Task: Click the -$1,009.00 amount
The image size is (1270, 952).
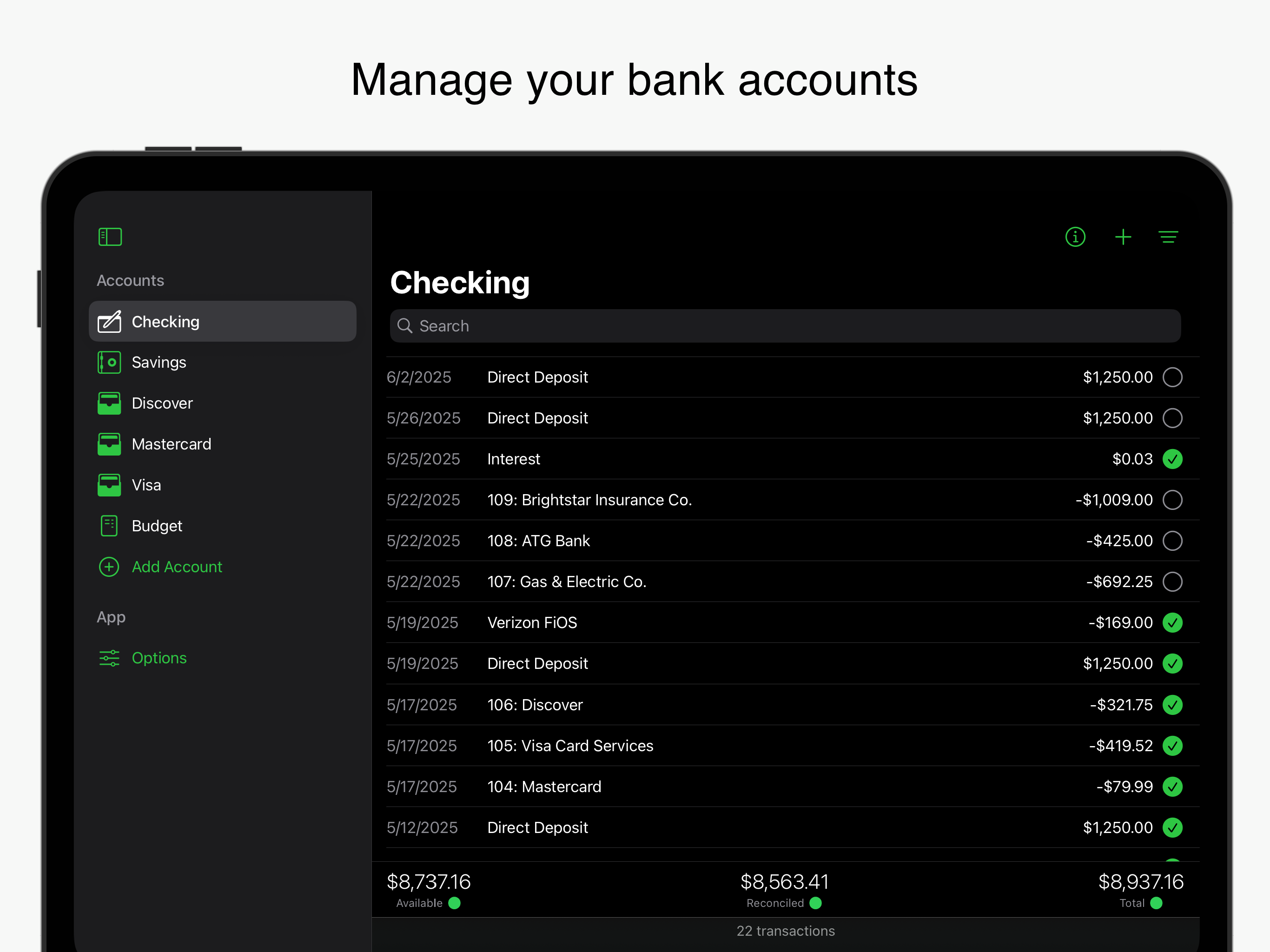Action: pyautogui.click(x=1114, y=500)
